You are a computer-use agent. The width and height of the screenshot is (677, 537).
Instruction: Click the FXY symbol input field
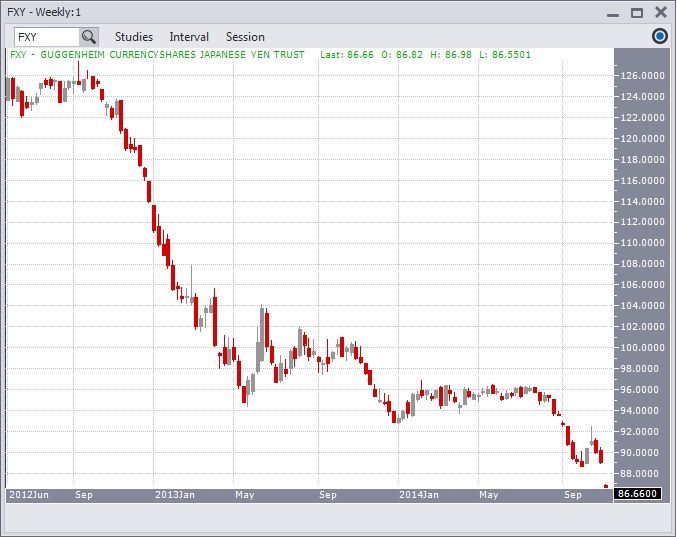(47, 37)
